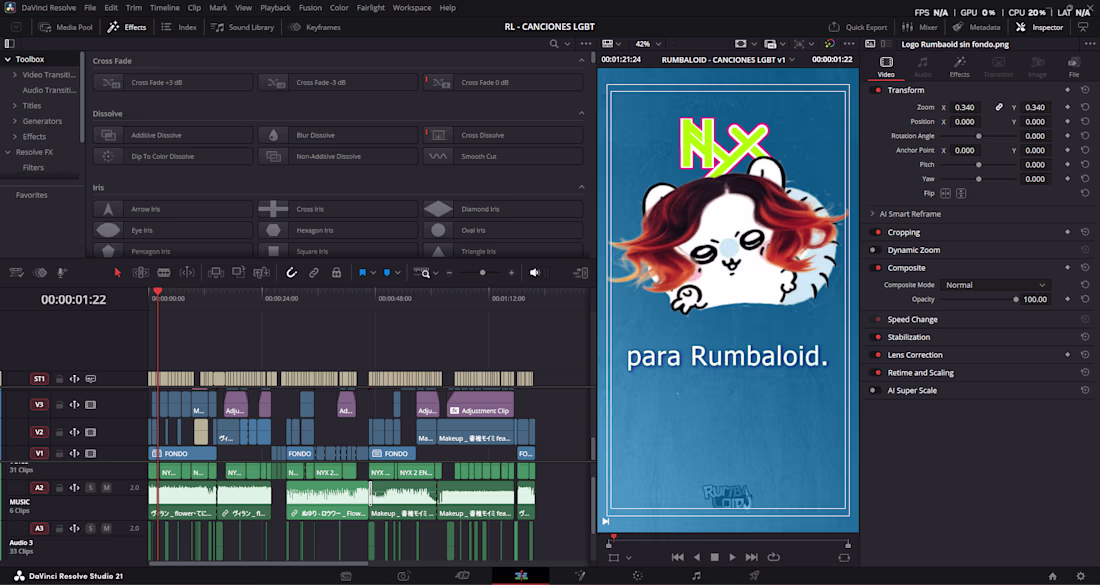The image size is (1100, 585).
Task: Click the Quick Export button
Action: click(858, 27)
